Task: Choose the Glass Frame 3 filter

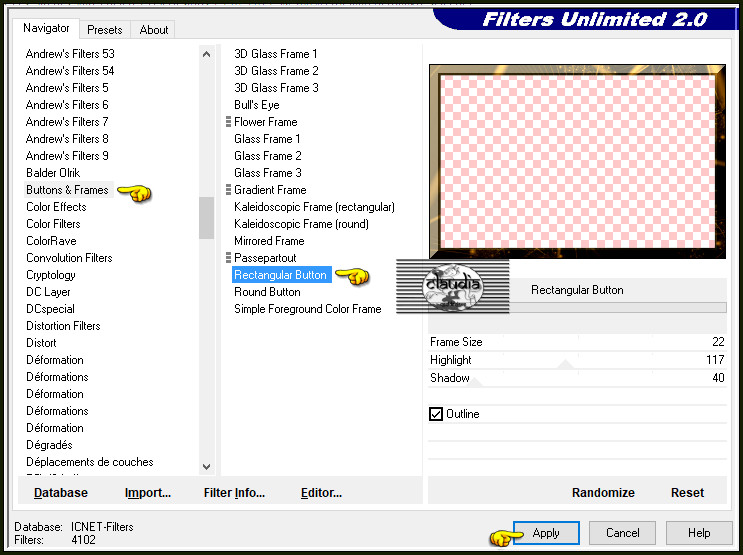Action: click(x=268, y=173)
